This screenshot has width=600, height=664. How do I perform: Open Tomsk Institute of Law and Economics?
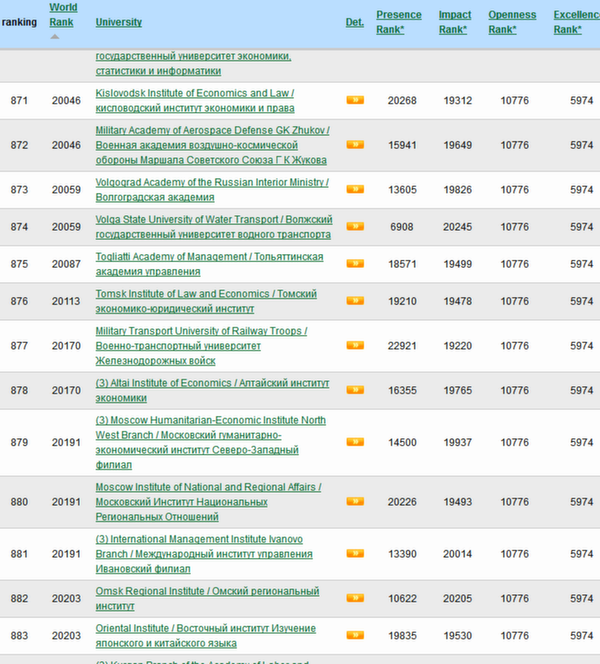[206, 301]
